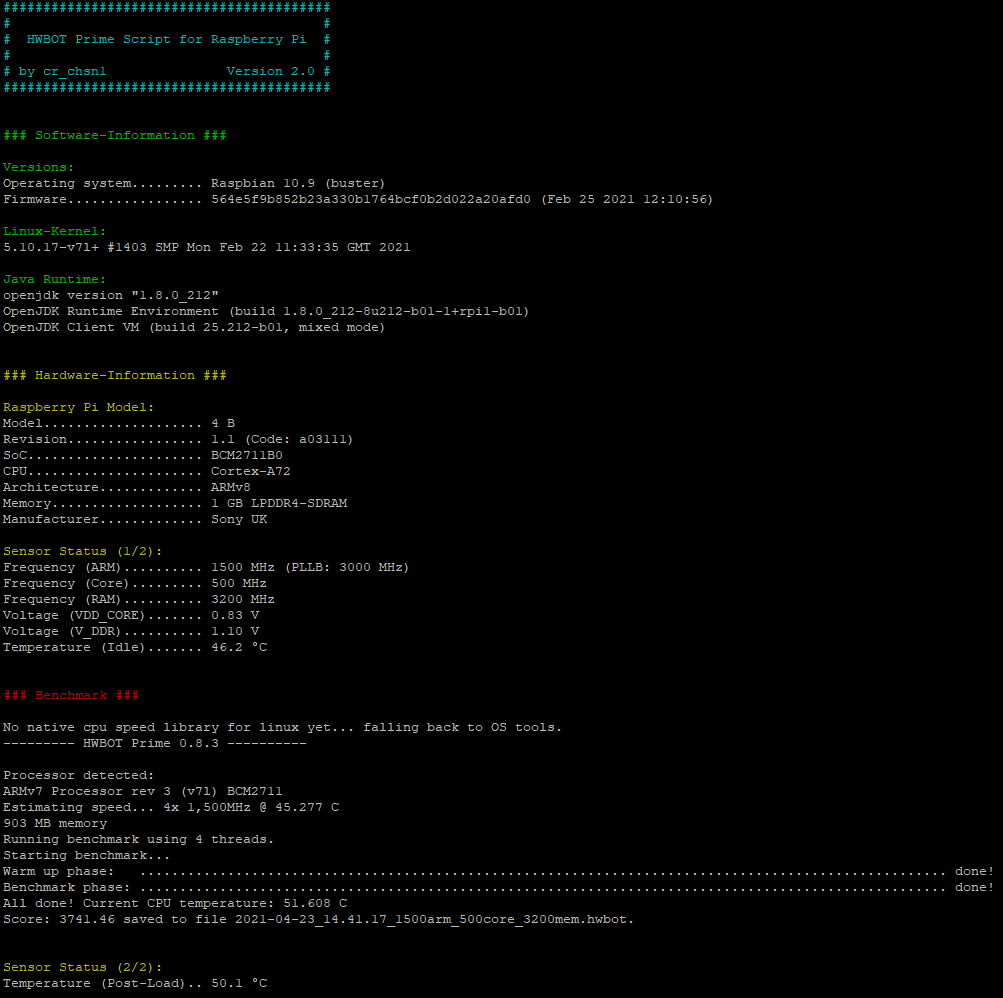Click the 'Estimating speed... 4x 1,500MHz' line
Viewport: 1003px width, 998px height.
[x=171, y=807]
